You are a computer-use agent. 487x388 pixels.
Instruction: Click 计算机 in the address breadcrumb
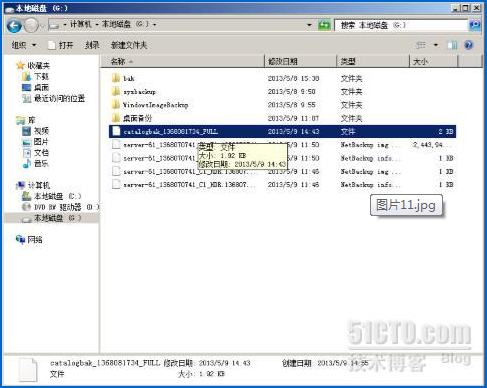pyautogui.click(x=80, y=24)
